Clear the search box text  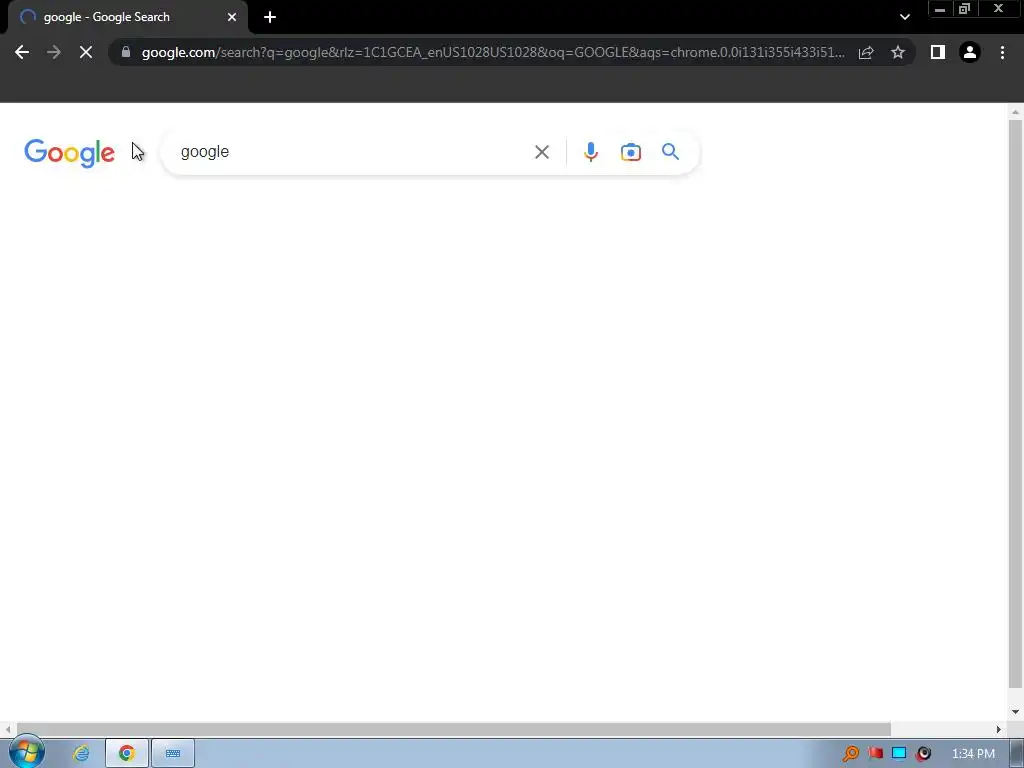[x=541, y=152]
